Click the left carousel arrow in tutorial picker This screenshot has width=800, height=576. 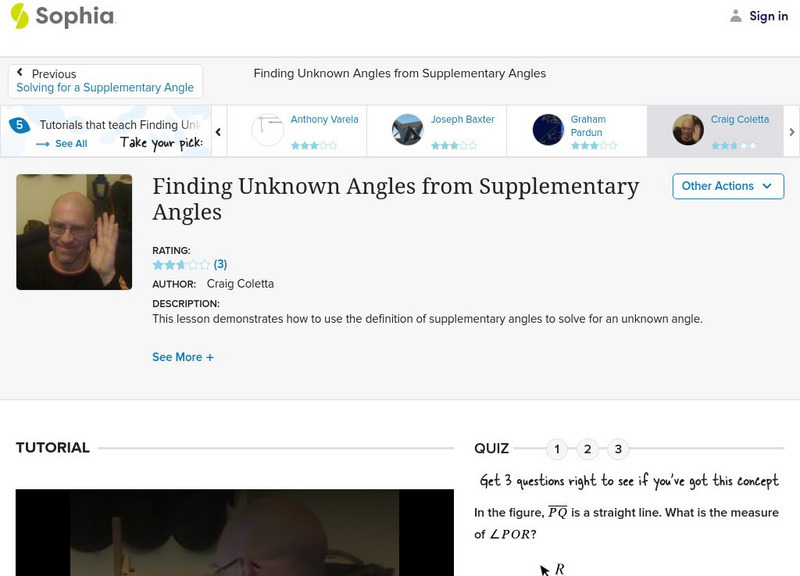tap(218, 132)
